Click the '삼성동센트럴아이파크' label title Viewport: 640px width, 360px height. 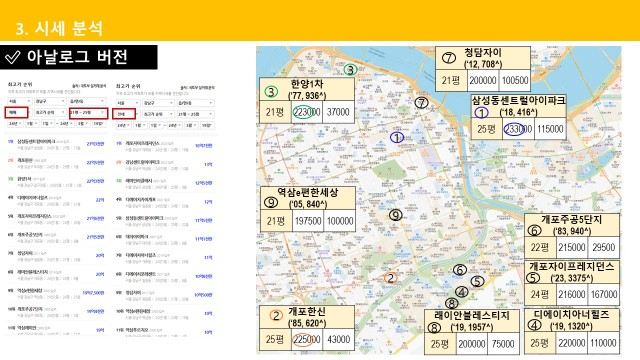518,100
